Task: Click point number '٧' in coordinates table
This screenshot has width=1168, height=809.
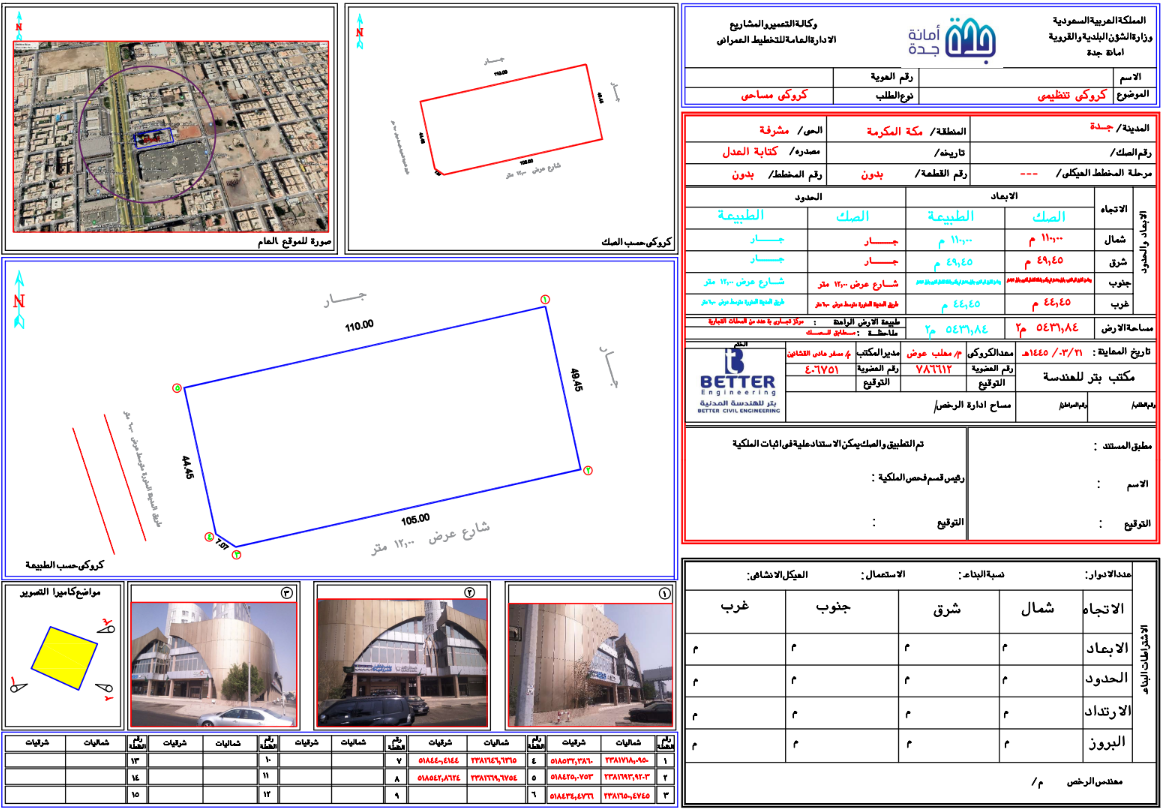Action: point(397,760)
